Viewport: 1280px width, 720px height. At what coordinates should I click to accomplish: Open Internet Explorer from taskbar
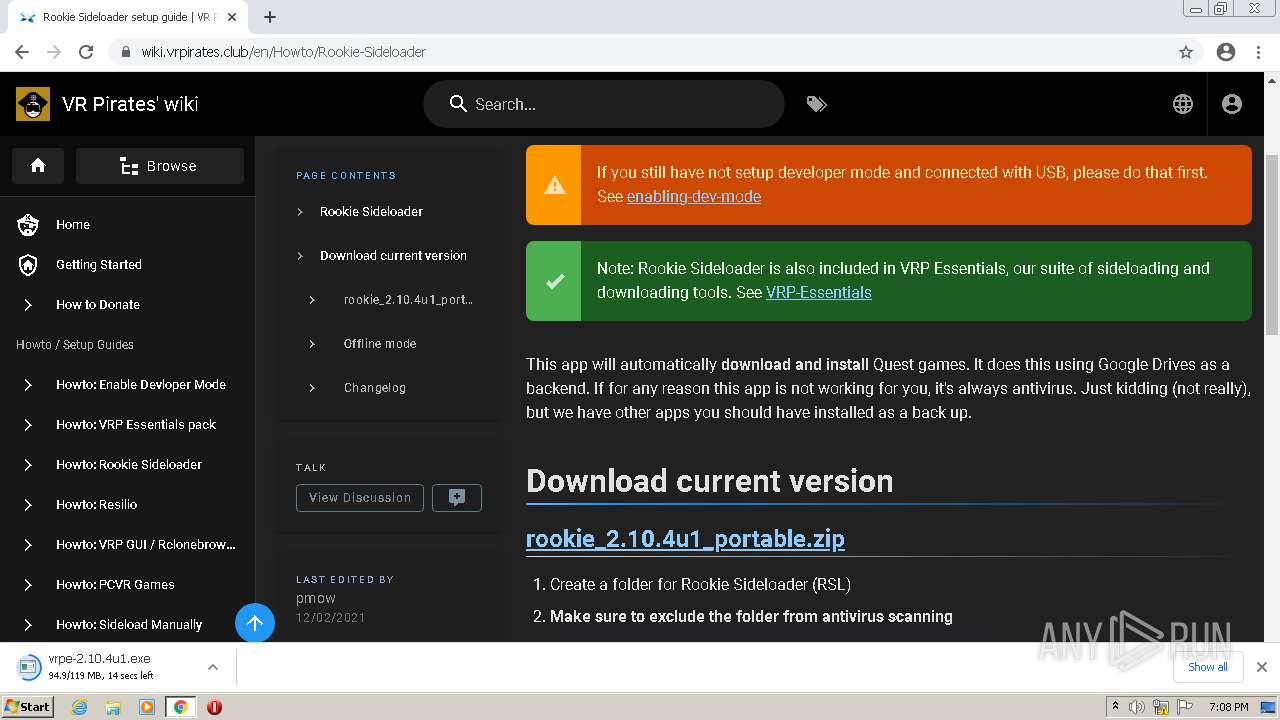pos(79,707)
